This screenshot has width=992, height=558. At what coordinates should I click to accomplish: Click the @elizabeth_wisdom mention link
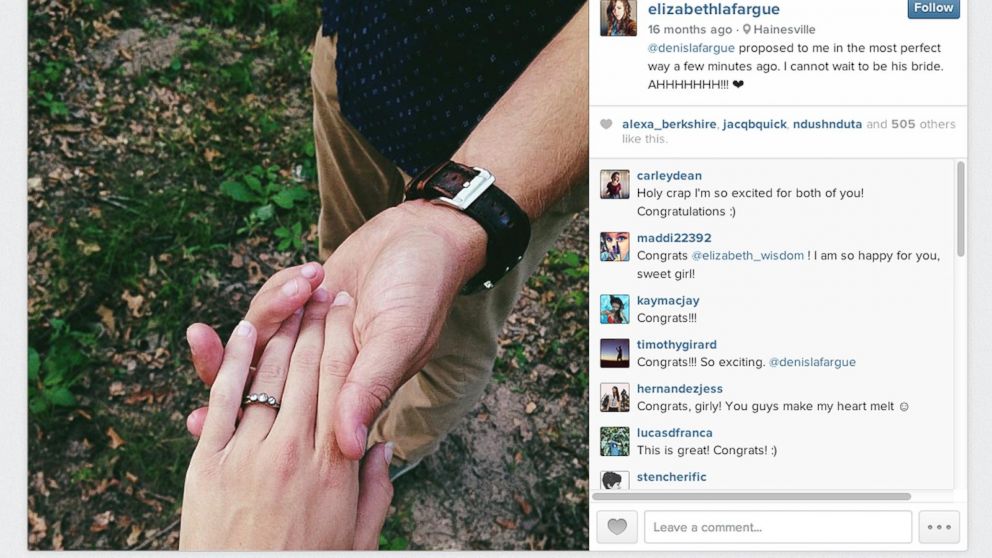coord(747,256)
